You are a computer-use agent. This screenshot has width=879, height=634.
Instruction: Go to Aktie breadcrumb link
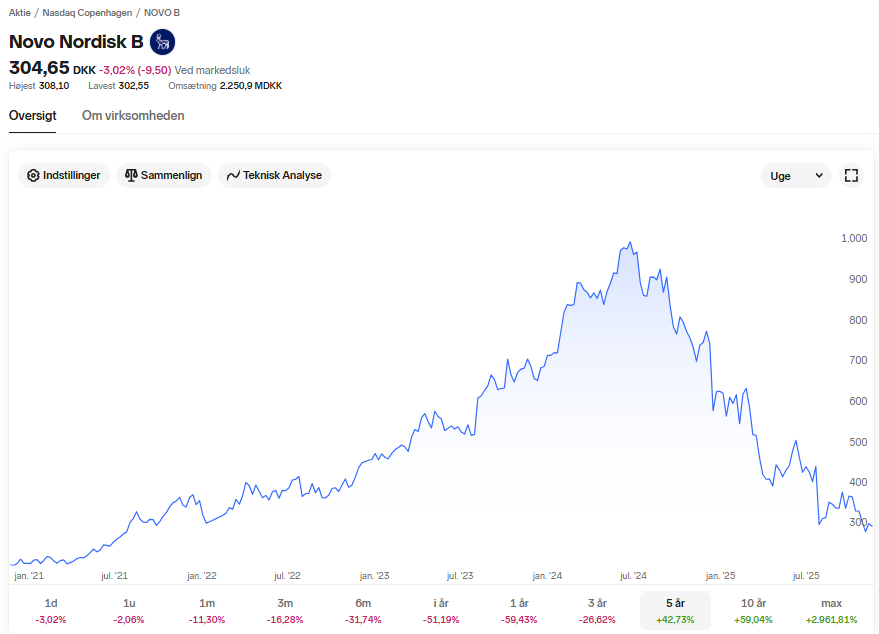point(20,13)
